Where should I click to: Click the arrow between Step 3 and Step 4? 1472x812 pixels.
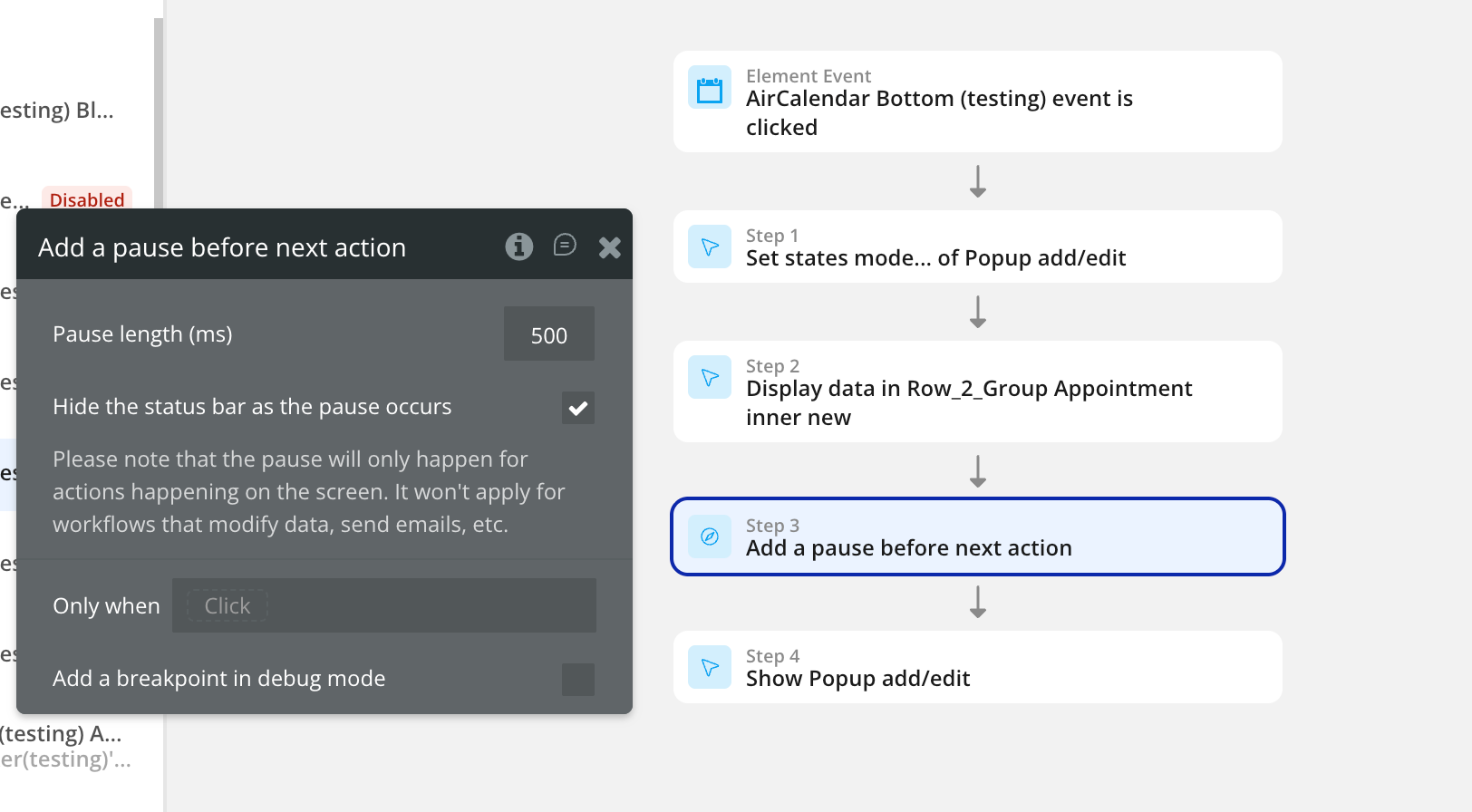click(977, 603)
